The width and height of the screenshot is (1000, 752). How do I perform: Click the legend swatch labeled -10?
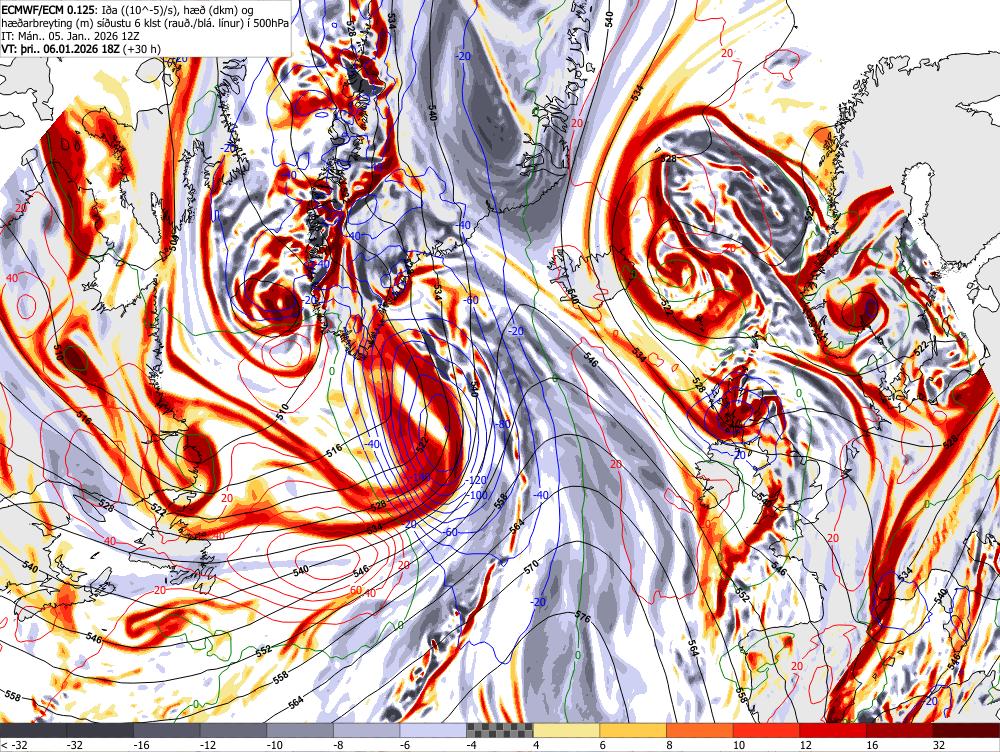pos(300,730)
